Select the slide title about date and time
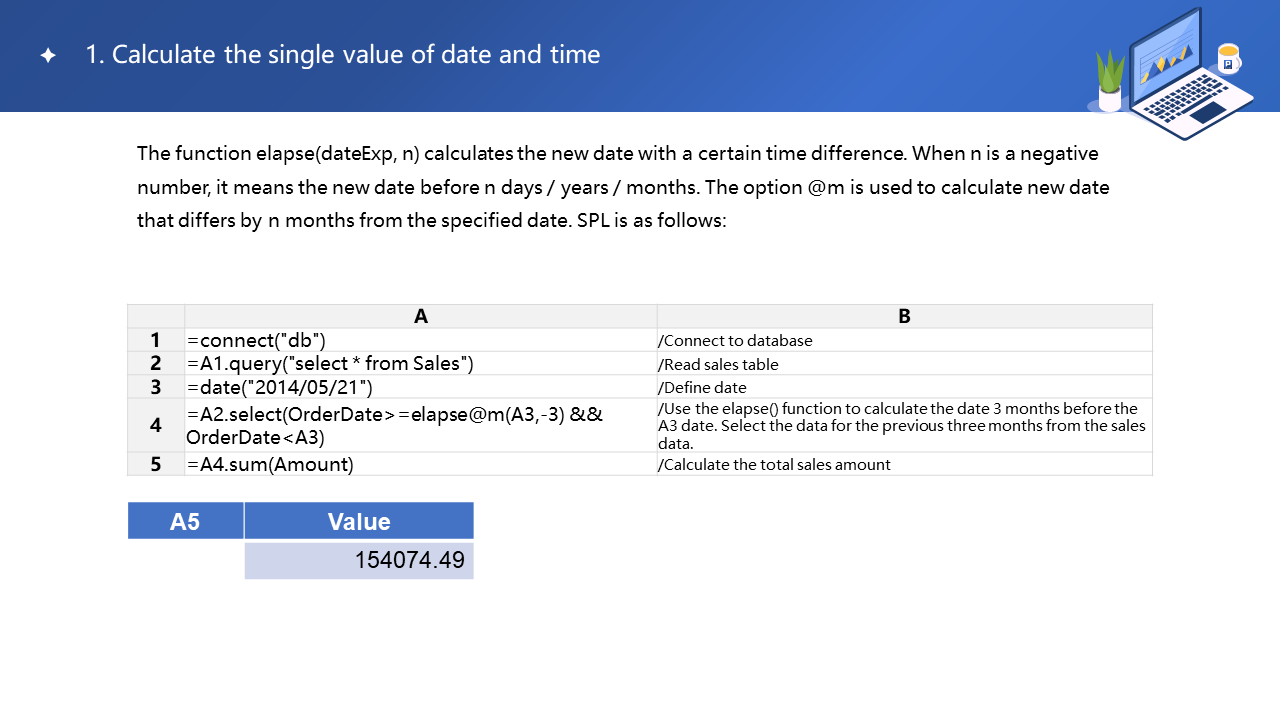The image size is (1280, 720). [x=343, y=54]
